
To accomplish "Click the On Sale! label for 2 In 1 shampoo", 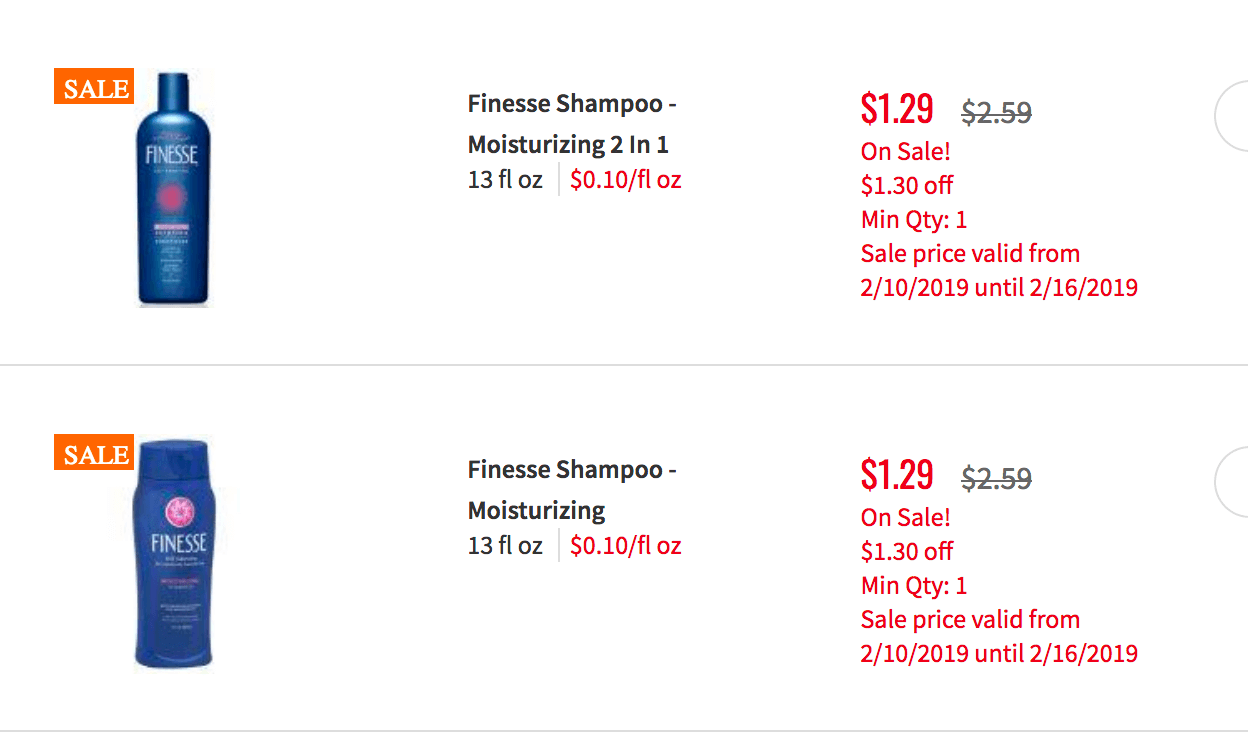I will click(x=906, y=151).
